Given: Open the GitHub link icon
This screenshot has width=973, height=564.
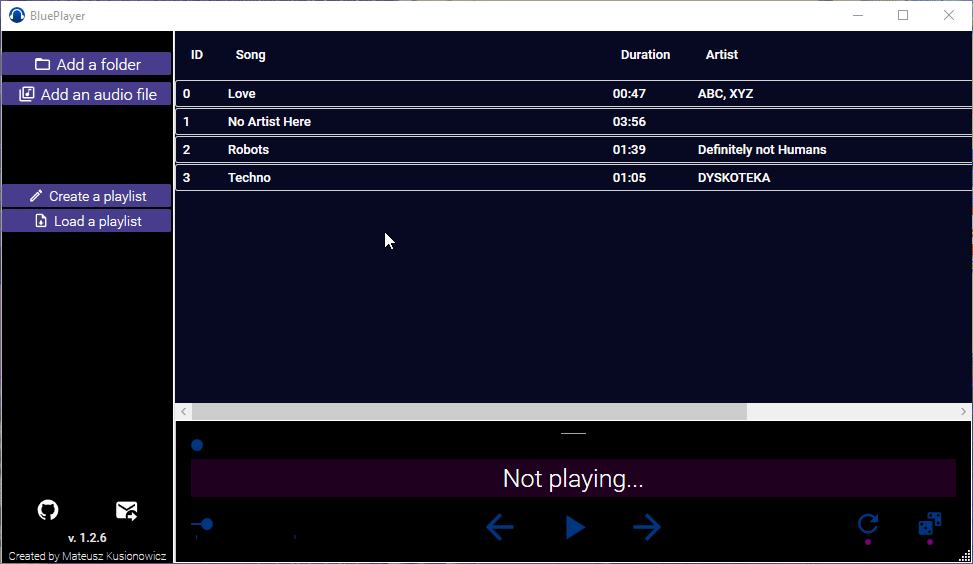Looking at the screenshot, I should pos(48,510).
